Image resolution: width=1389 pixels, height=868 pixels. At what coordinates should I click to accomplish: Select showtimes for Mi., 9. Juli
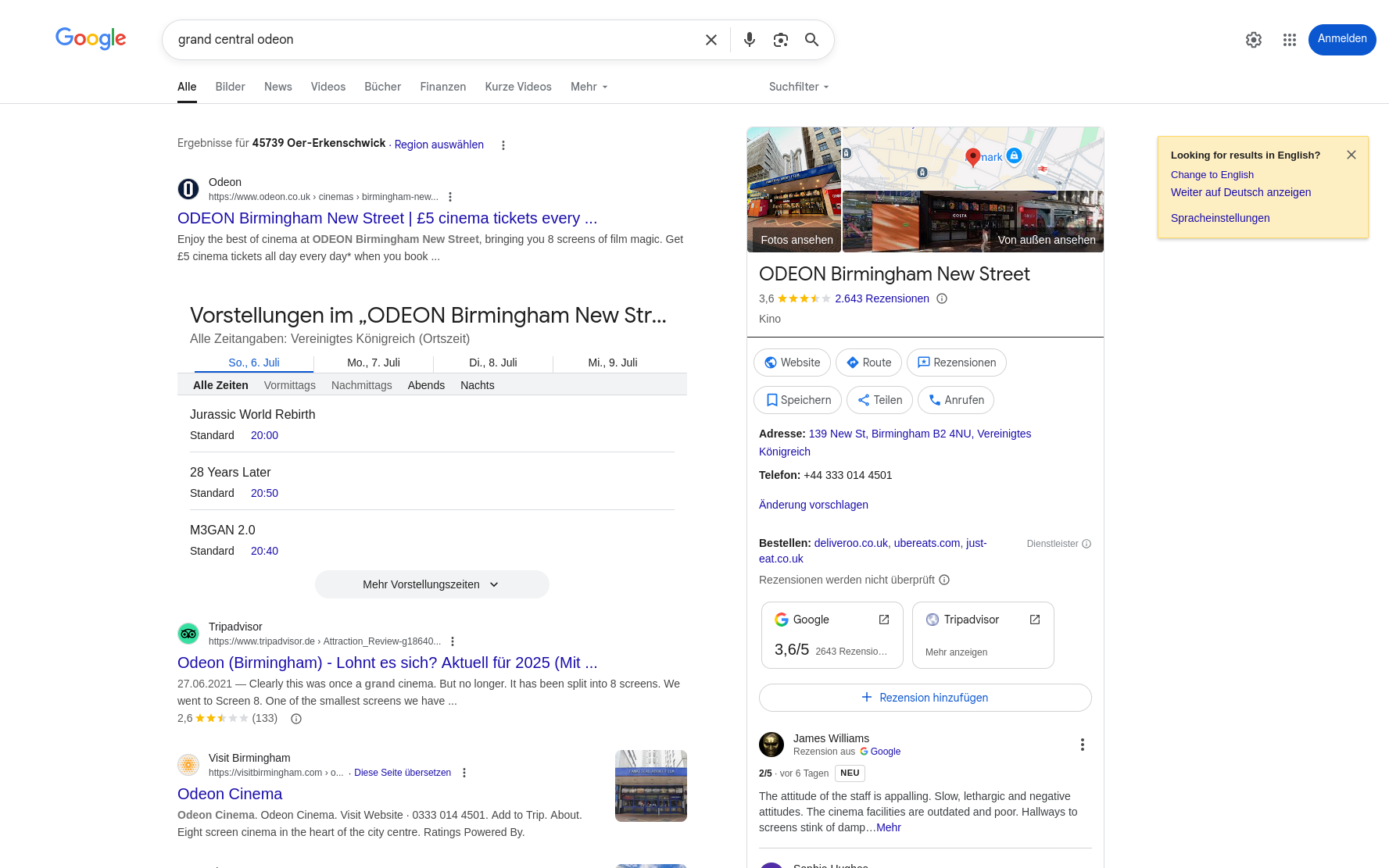(x=613, y=363)
